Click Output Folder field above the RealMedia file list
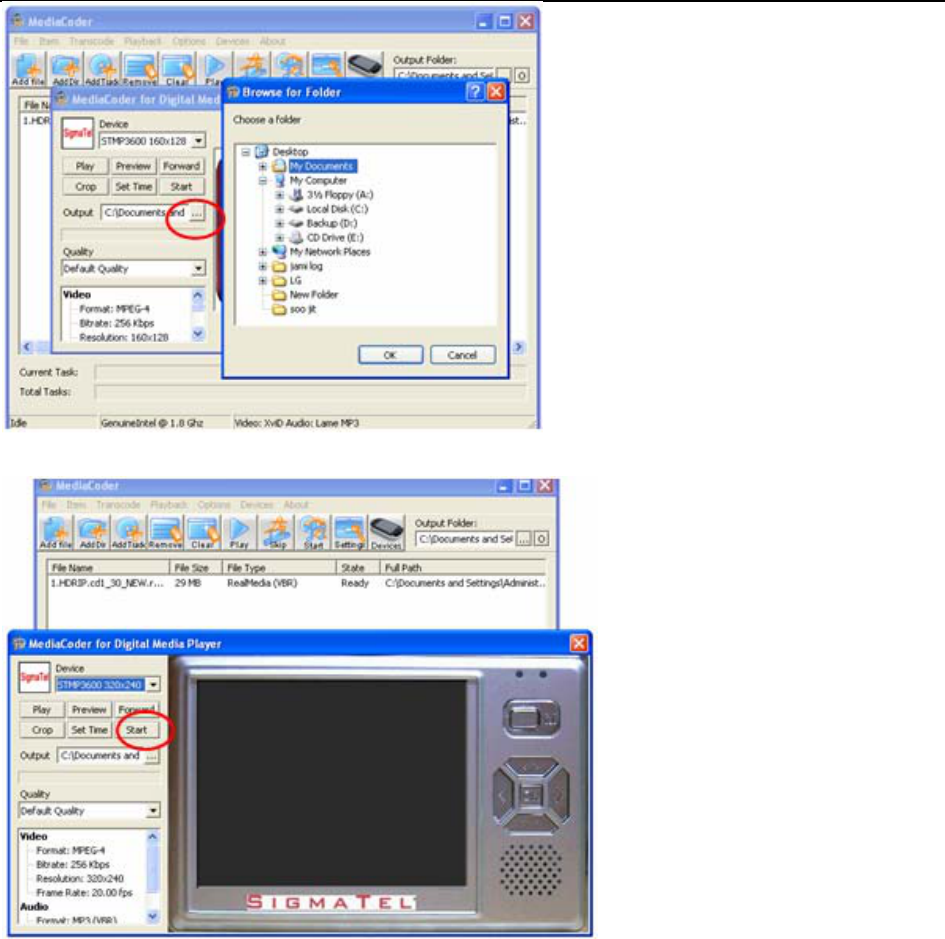The image size is (945, 939). click(x=465, y=539)
